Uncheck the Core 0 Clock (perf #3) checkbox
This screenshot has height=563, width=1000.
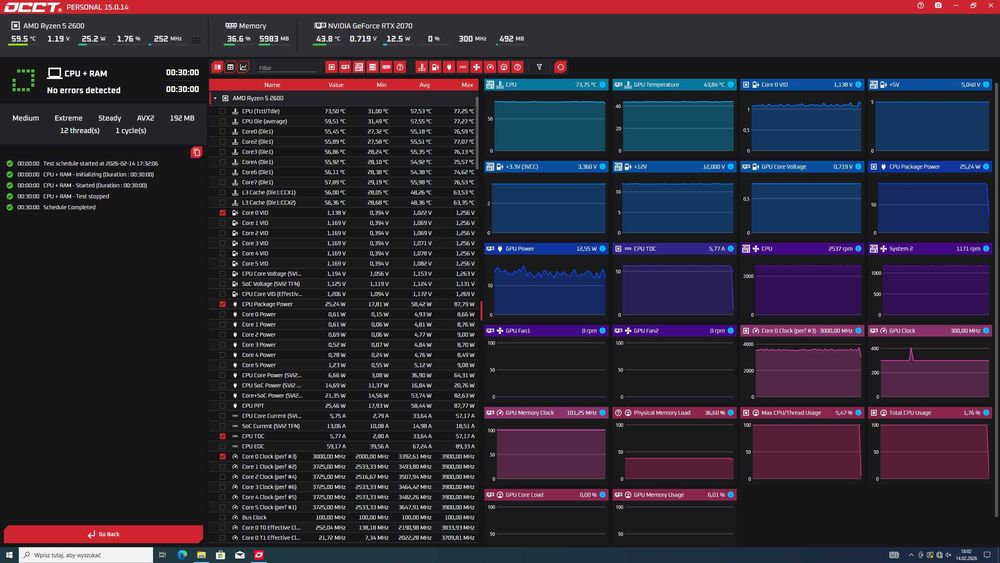pyautogui.click(x=223, y=457)
